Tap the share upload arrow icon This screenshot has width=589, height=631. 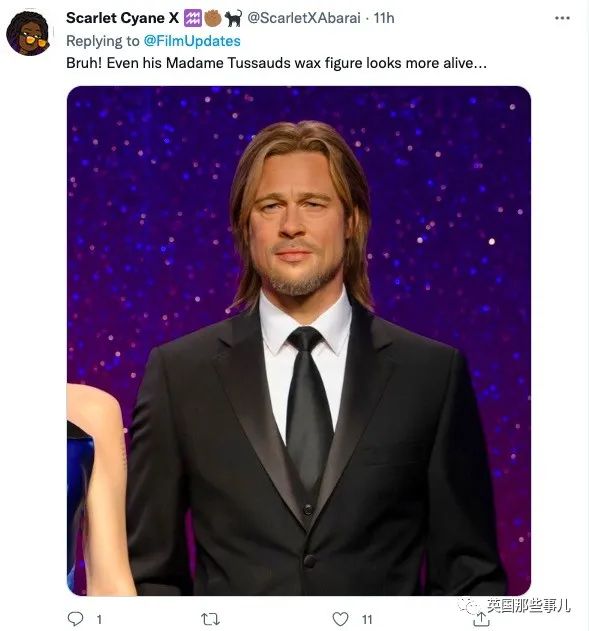click(x=481, y=620)
